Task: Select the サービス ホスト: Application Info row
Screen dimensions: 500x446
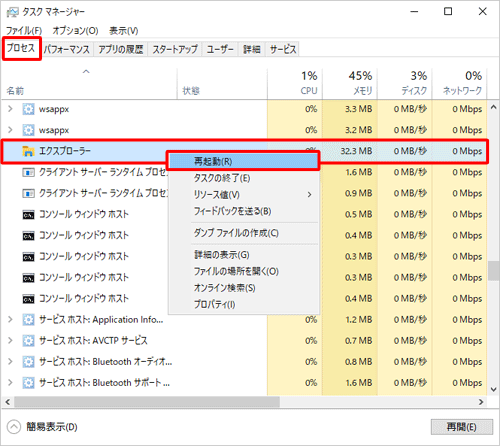Action: point(245,320)
